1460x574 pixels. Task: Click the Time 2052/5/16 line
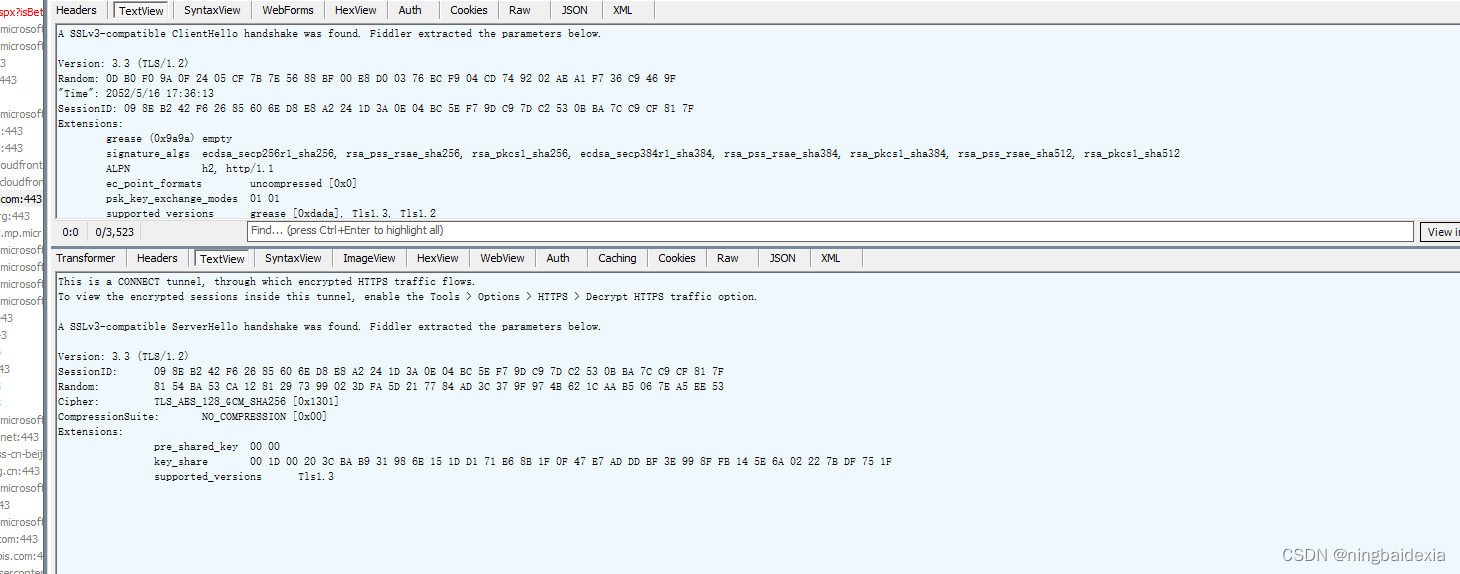pos(135,93)
